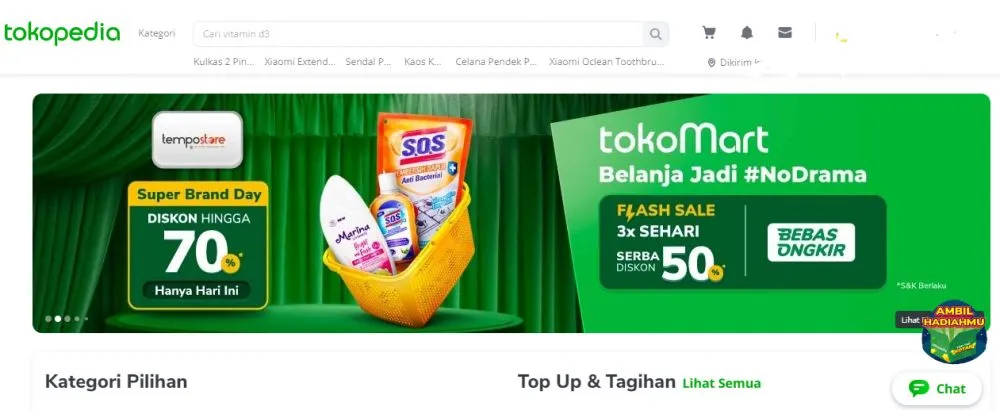1000x410 pixels.
Task: Select the Xiaomi Oclean Toothbru... suggestion
Action: click(607, 62)
